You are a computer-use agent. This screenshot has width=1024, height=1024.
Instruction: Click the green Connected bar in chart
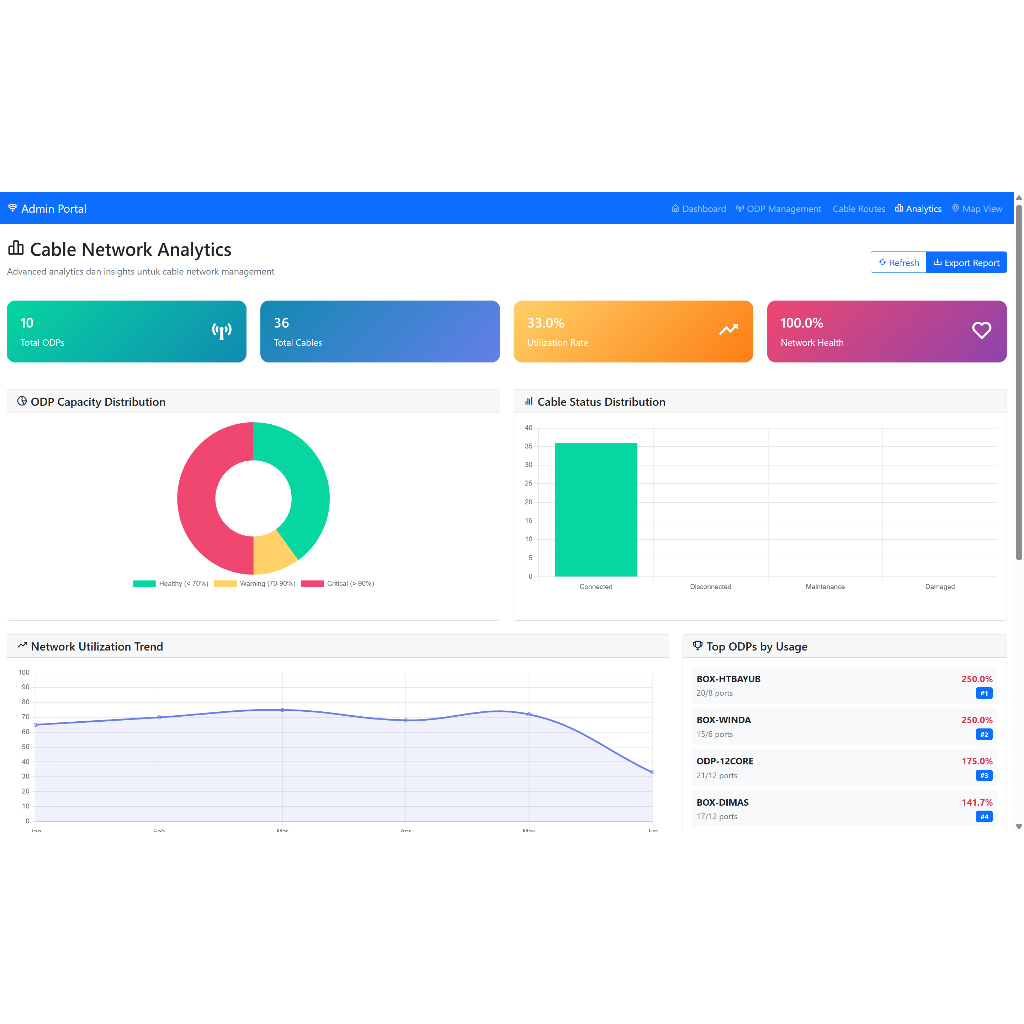point(596,510)
